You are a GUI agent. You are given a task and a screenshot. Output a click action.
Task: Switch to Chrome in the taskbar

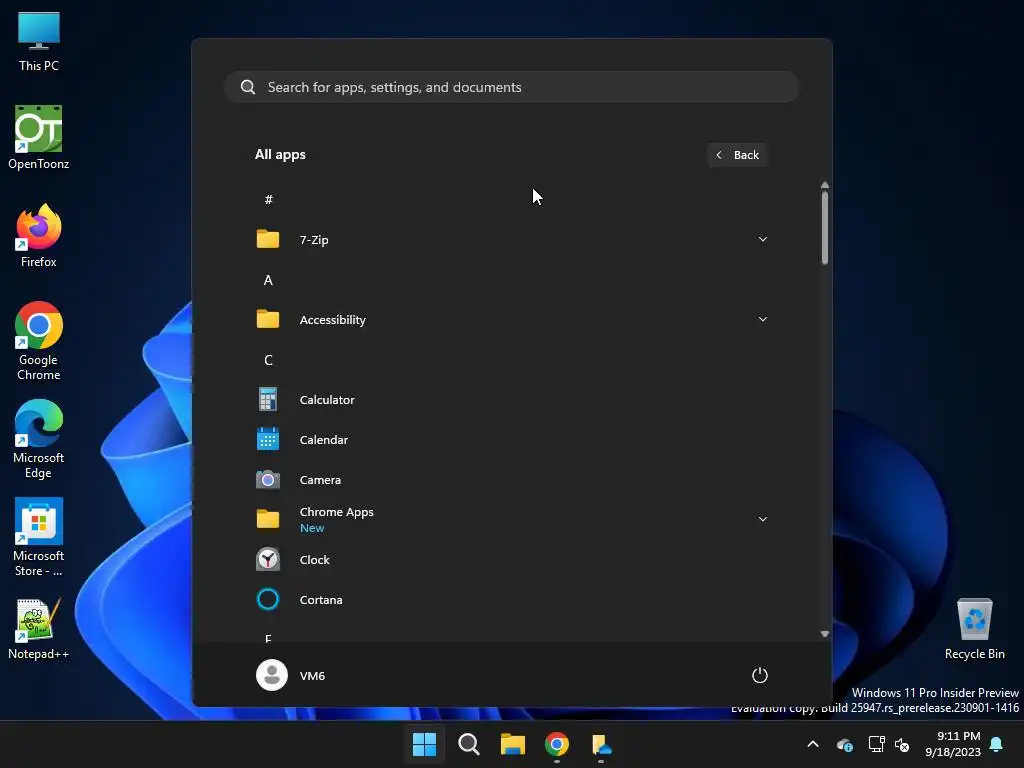pyautogui.click(x=557, y=744)
